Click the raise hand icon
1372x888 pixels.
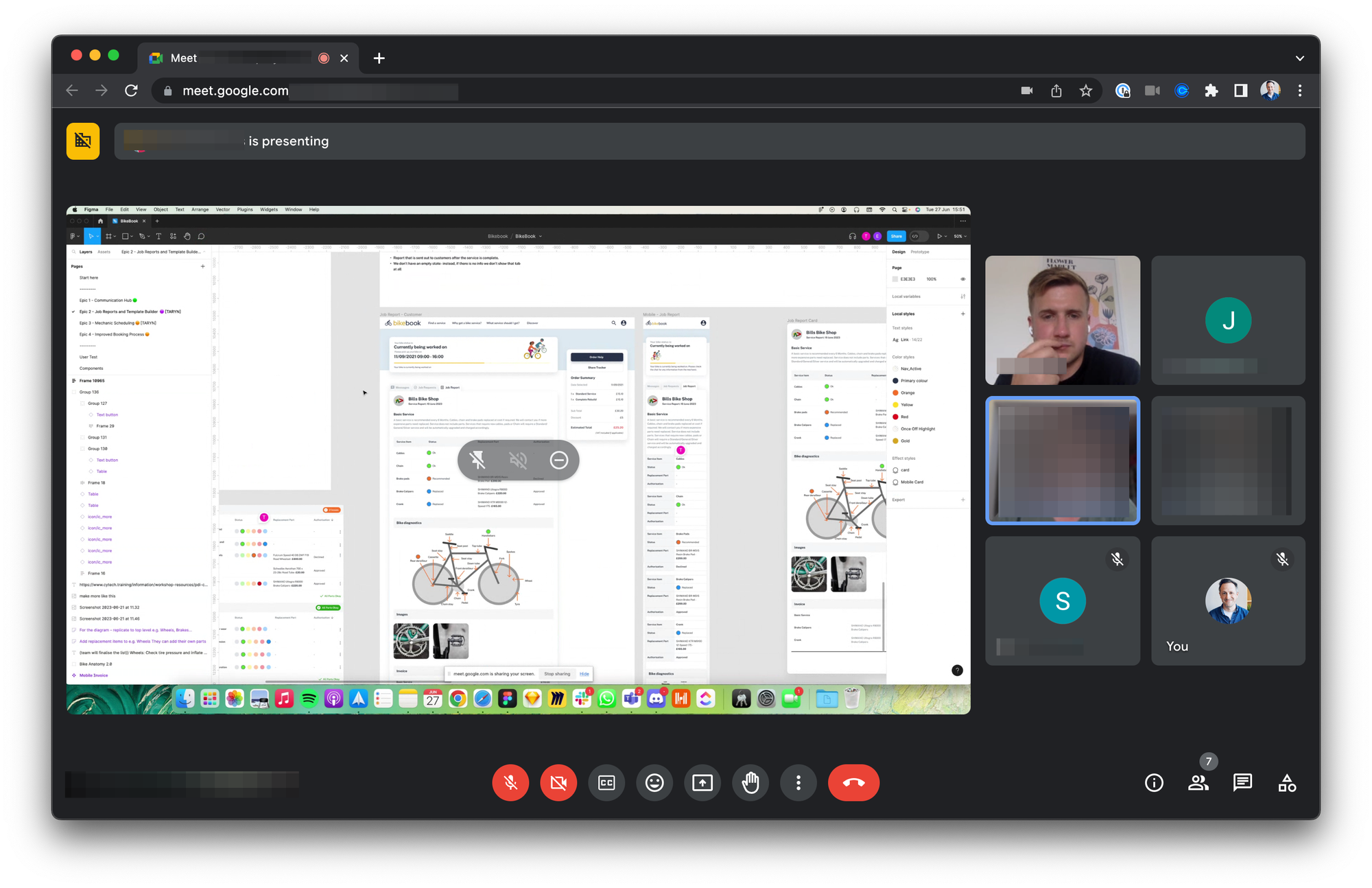(x=750, y=782)
